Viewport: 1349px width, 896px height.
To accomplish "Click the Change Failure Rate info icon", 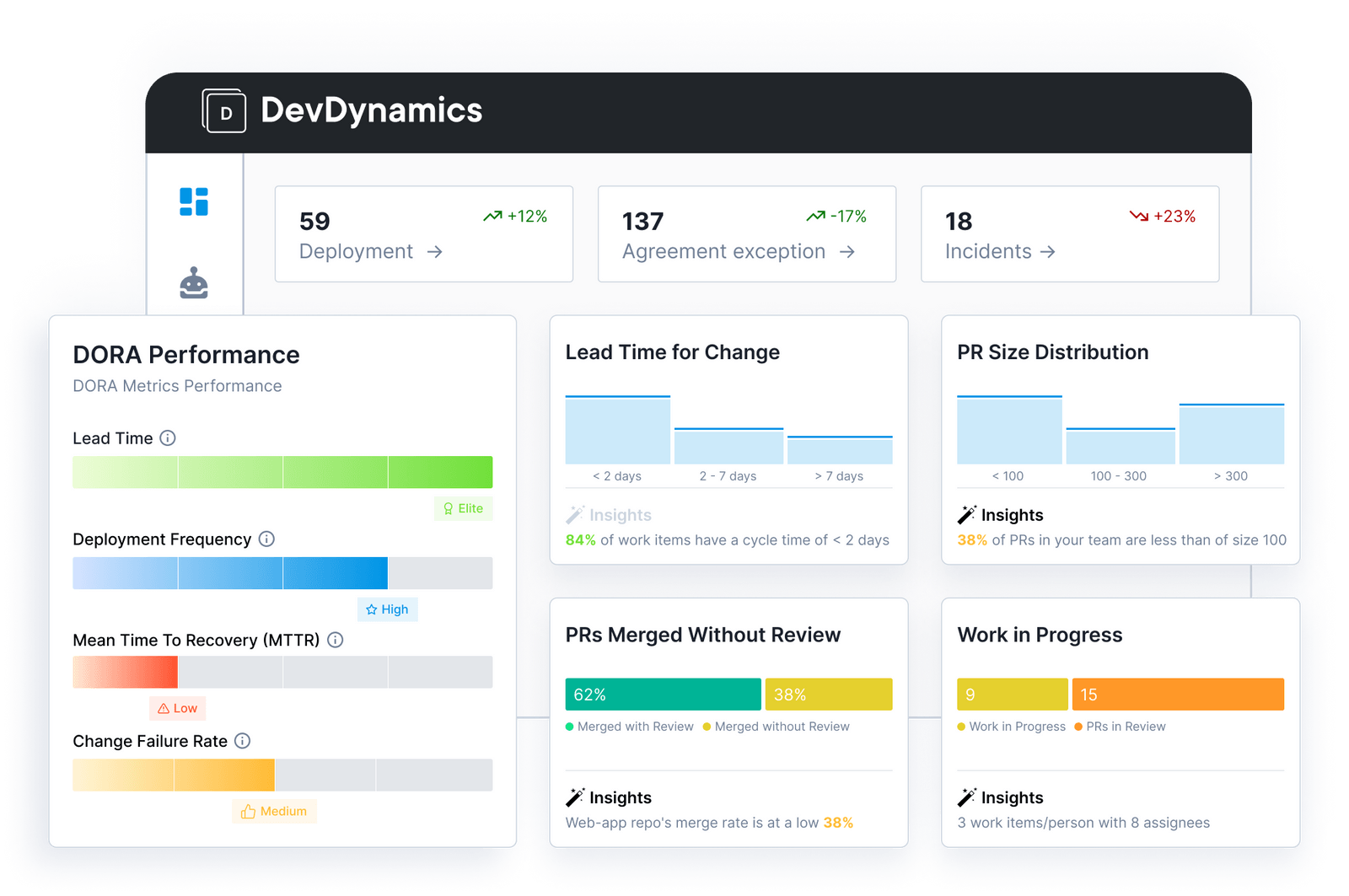I will coord(243,742).
